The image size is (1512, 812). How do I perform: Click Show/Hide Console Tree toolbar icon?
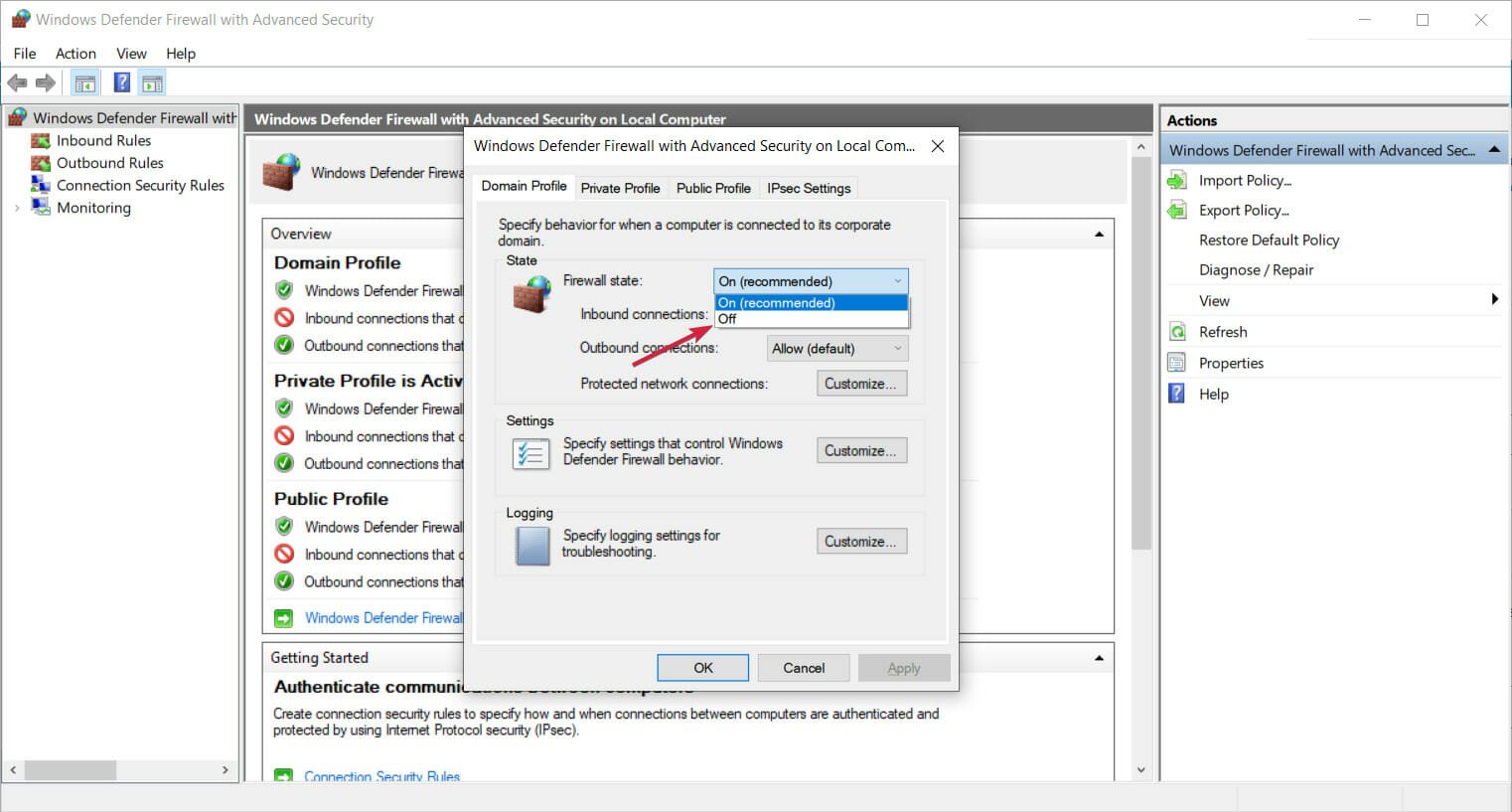coord(85,83)
